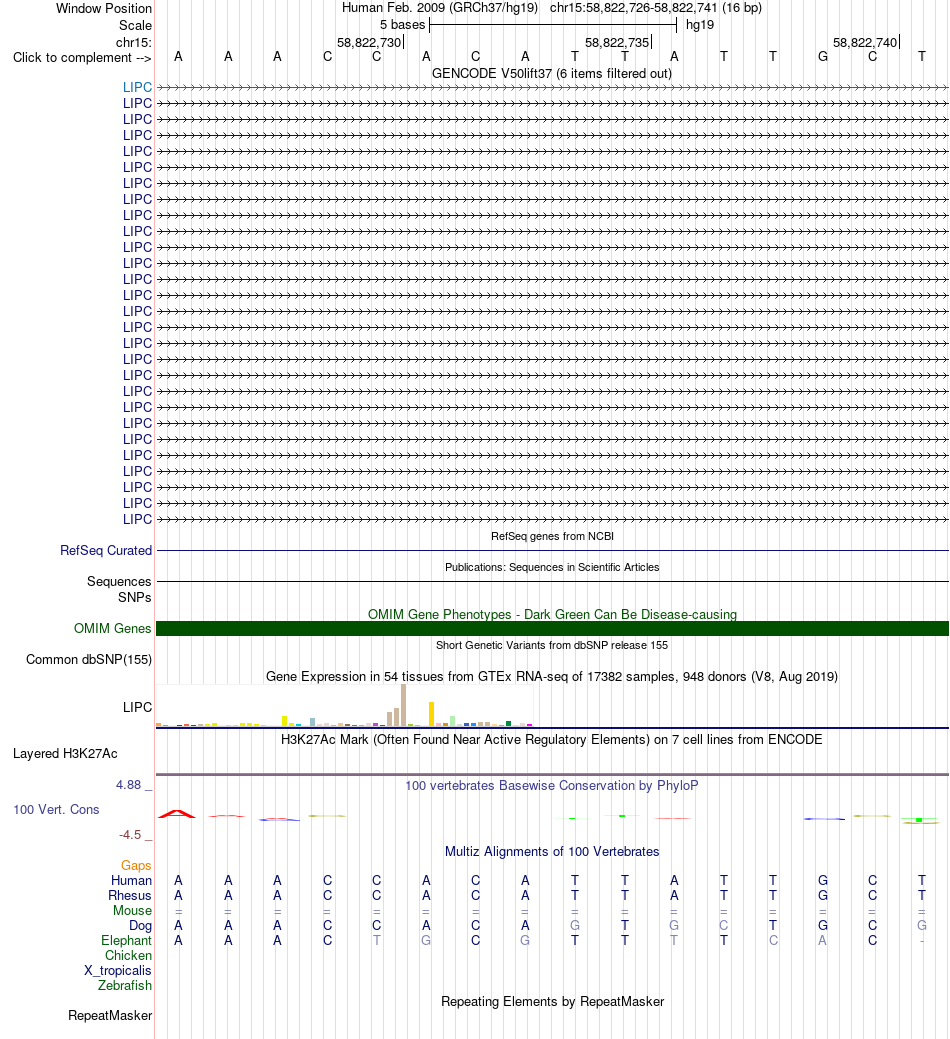Click the 'RepeatMasker' track label

(110, 1016)
